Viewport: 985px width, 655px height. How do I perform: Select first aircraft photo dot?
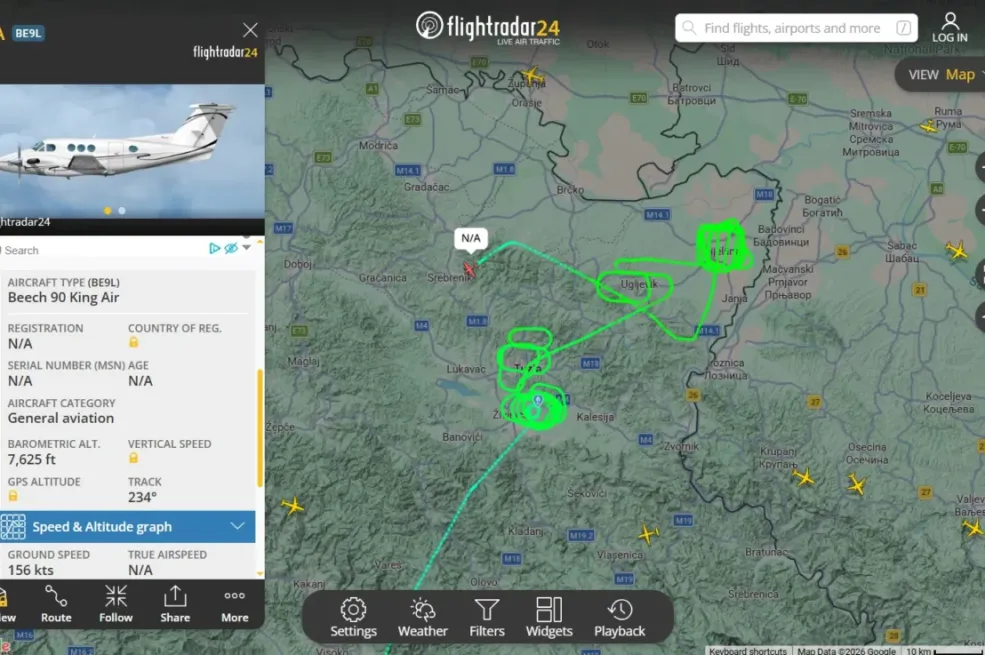(x=107, y=211)
